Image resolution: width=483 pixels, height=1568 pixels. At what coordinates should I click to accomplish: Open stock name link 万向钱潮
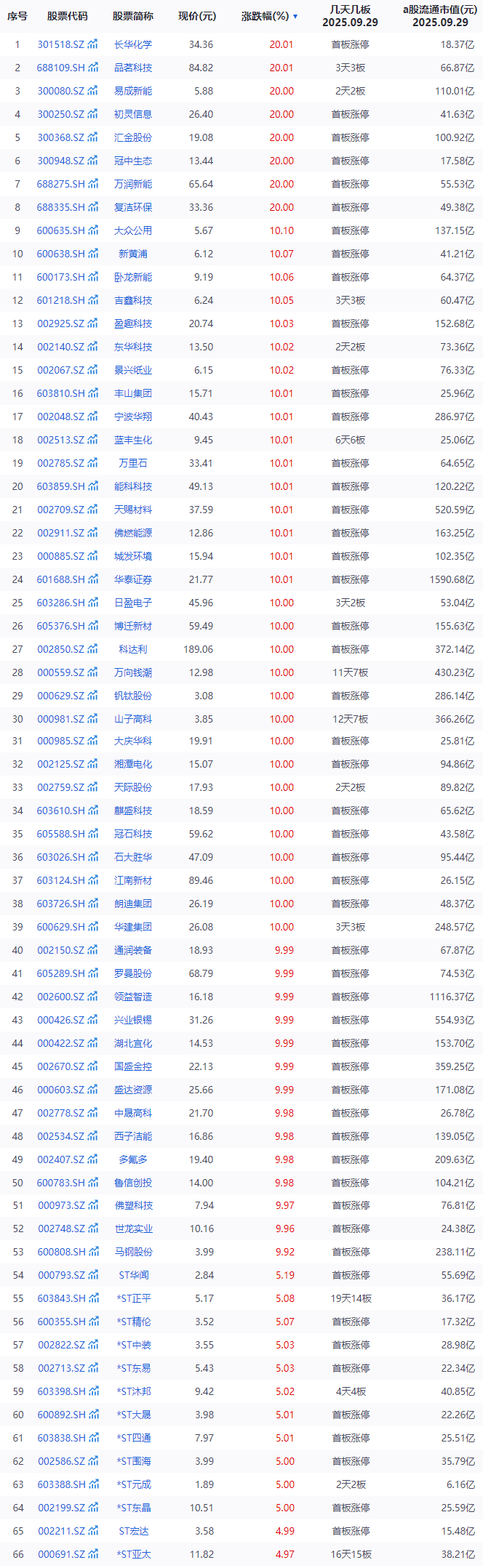[133, 672]
